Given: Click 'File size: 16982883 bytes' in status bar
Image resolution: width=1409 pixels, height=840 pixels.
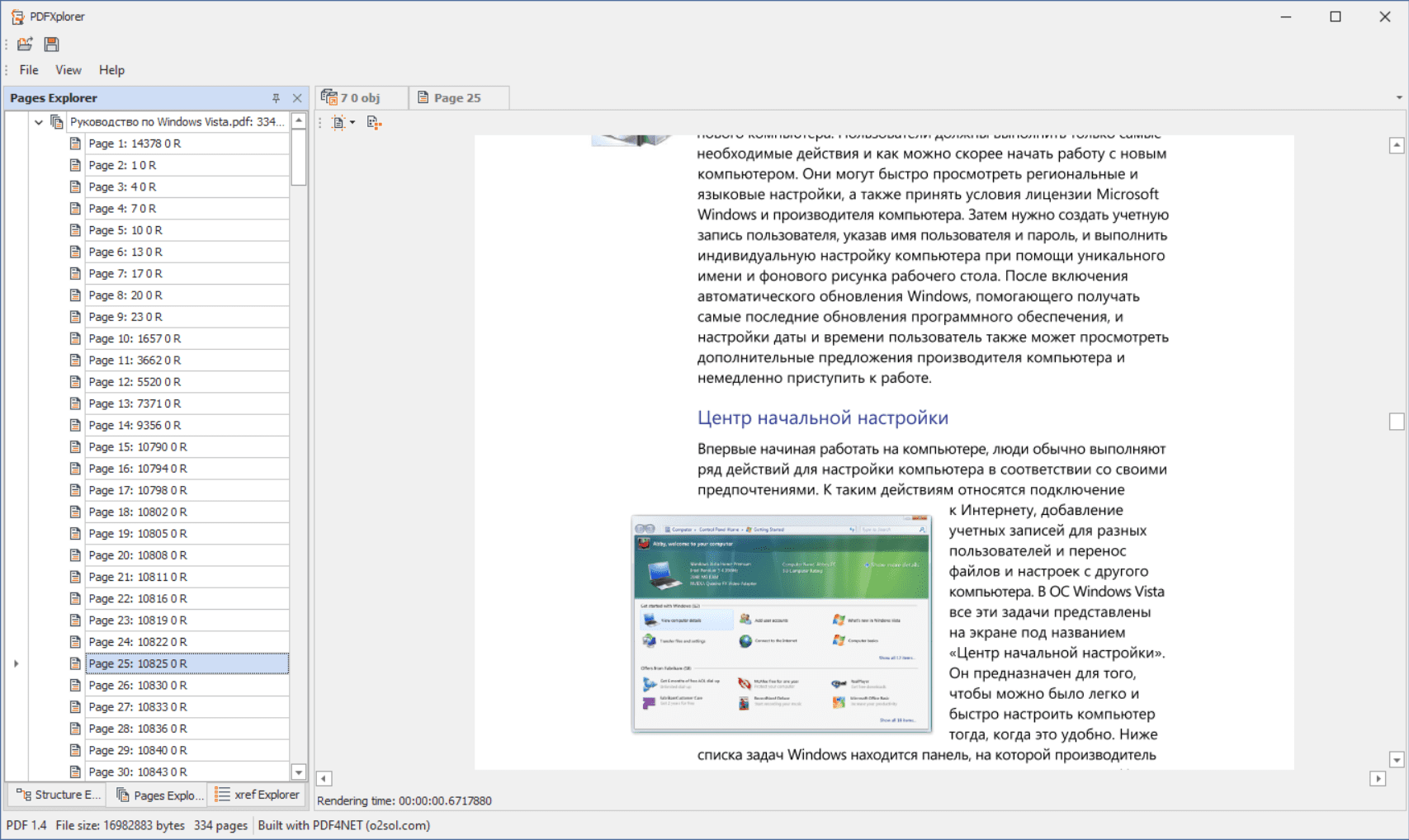Looking at the screenshot, I should click(x=121, y=825).
